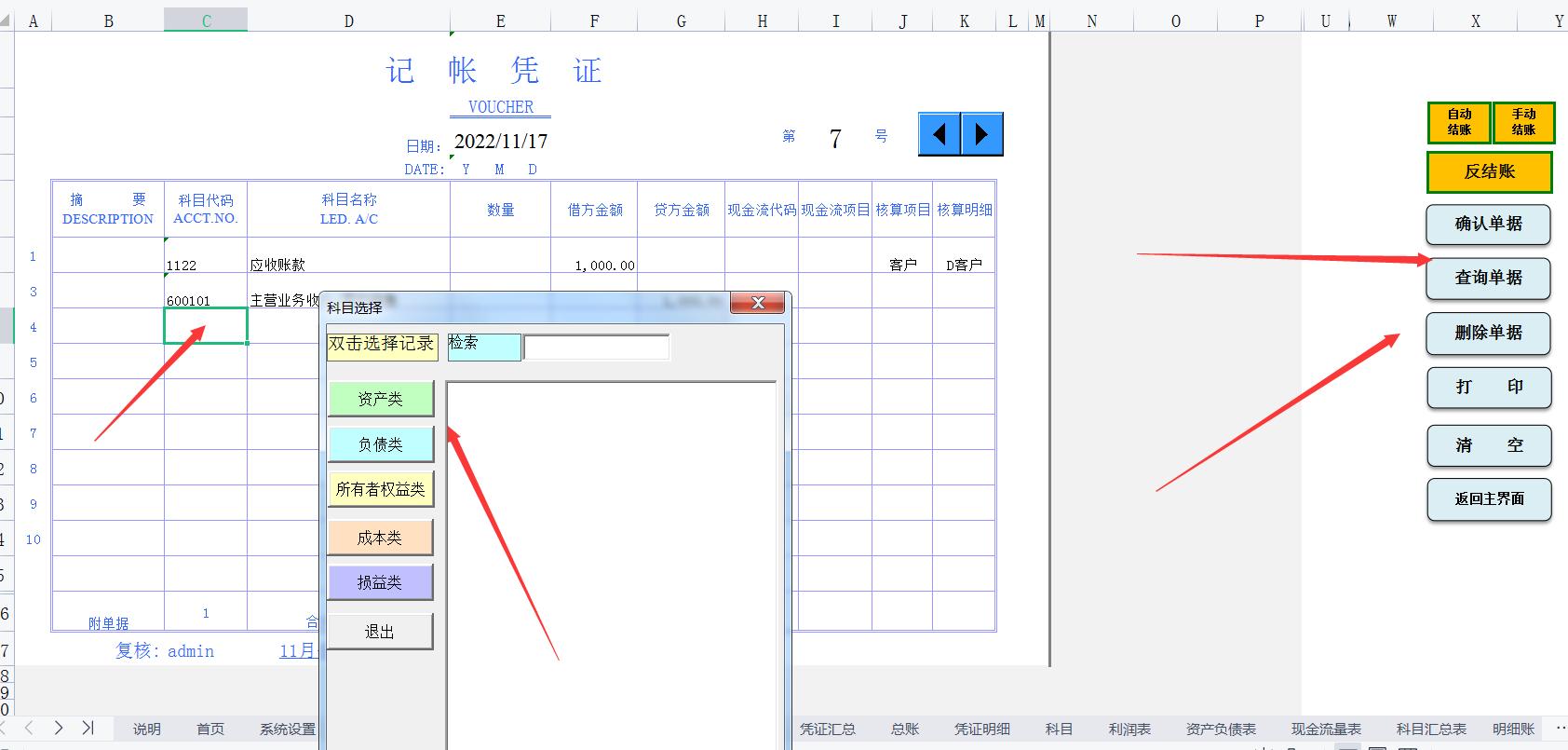Jump to last sheet tab arrow
Viewport: 1568px width, 750px height.
coord(88,728)
